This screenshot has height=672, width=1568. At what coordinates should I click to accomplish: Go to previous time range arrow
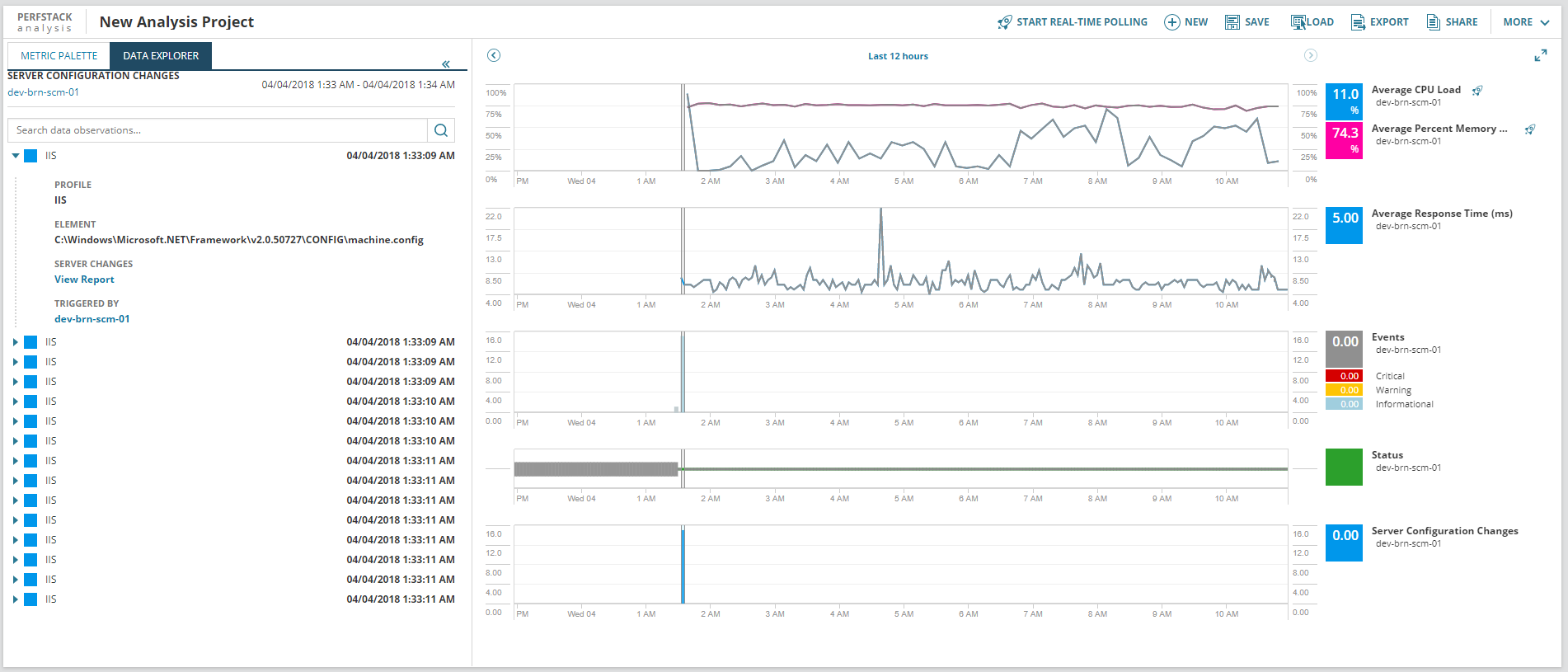pos(494,55)
